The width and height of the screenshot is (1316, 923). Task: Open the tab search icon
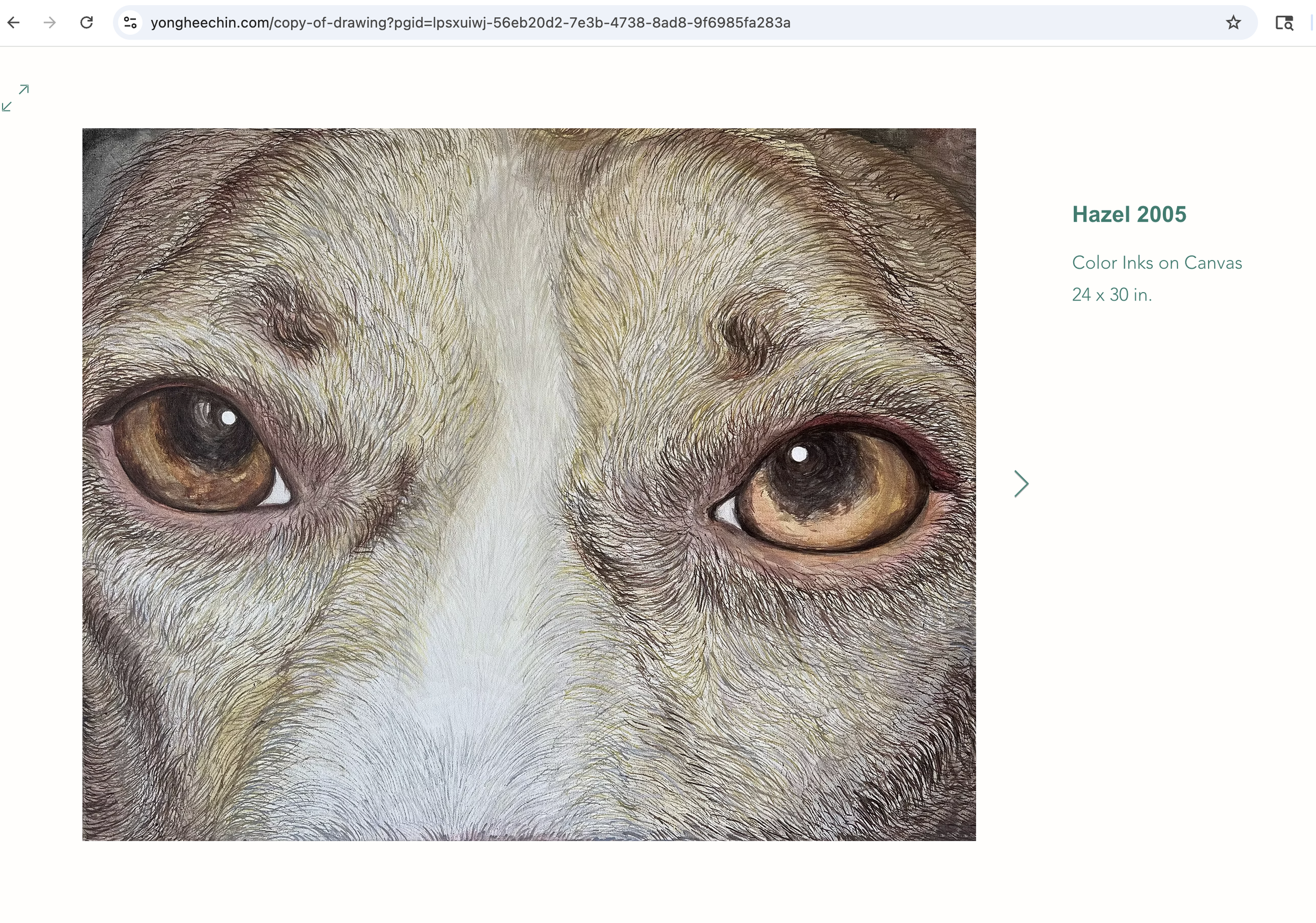1283,23
